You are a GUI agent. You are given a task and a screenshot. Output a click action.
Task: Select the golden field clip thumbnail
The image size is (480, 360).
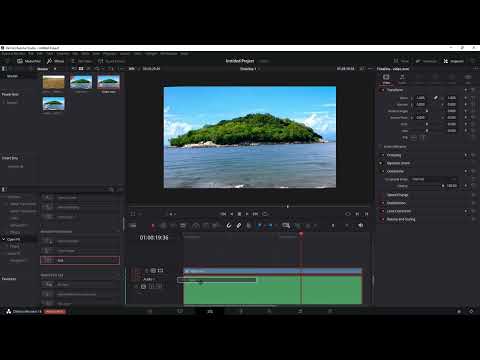(54, 82)
